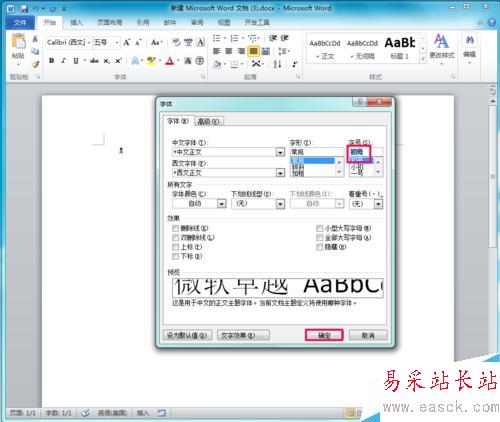Click the Subscript x₂ icon
The height and width of the screenshot is (422, 500).
(x=106, y=61)
